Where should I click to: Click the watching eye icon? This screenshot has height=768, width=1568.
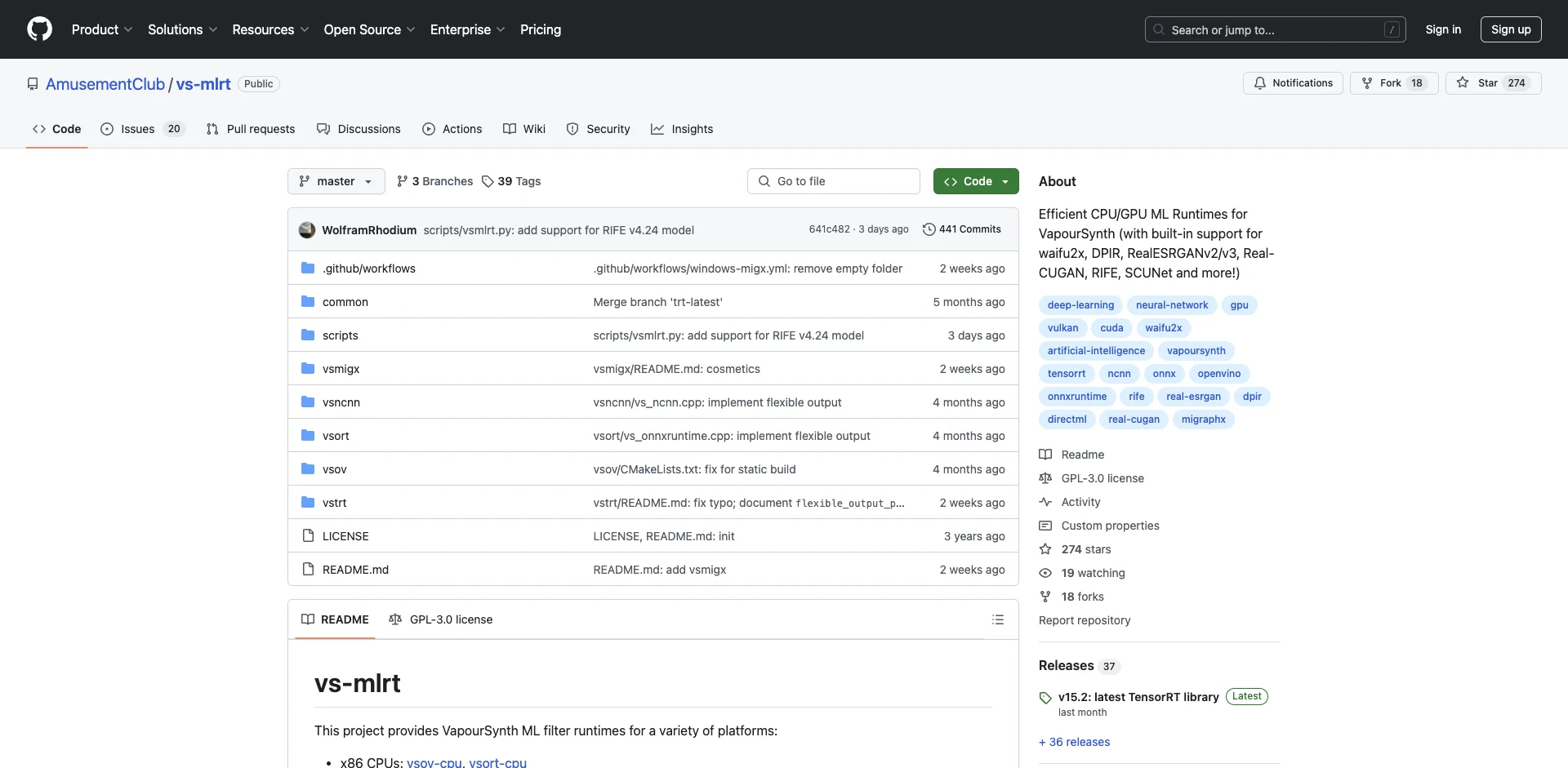(1045, 573)
